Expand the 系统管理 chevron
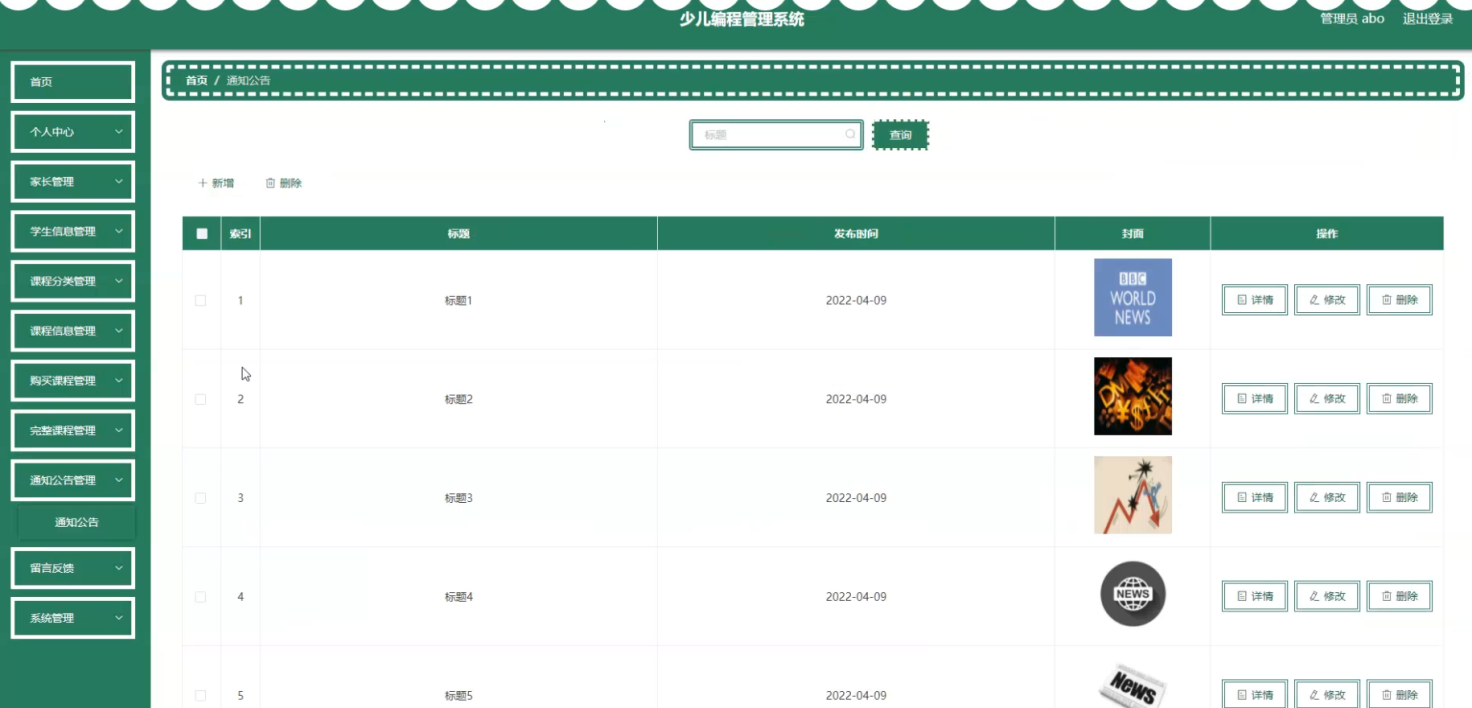This screenshot has width=1472, height=708. [x=119, y=618]
